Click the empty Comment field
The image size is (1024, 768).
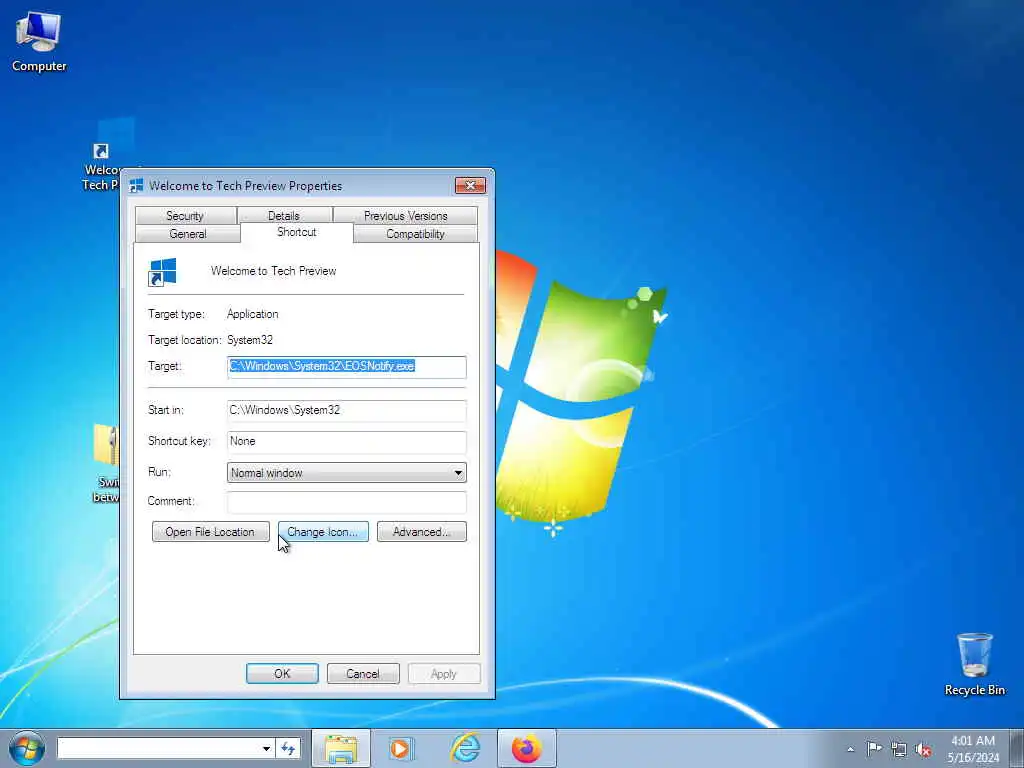tap(347, 502)
